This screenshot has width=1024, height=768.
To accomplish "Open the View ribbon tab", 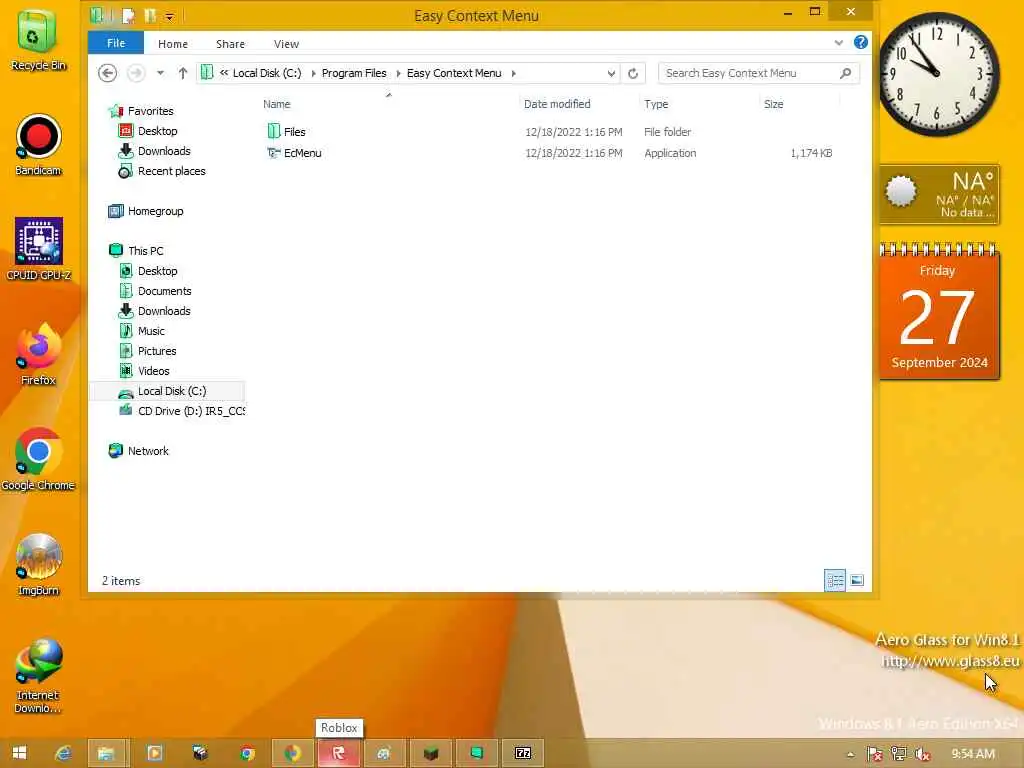I will (286, 44).
